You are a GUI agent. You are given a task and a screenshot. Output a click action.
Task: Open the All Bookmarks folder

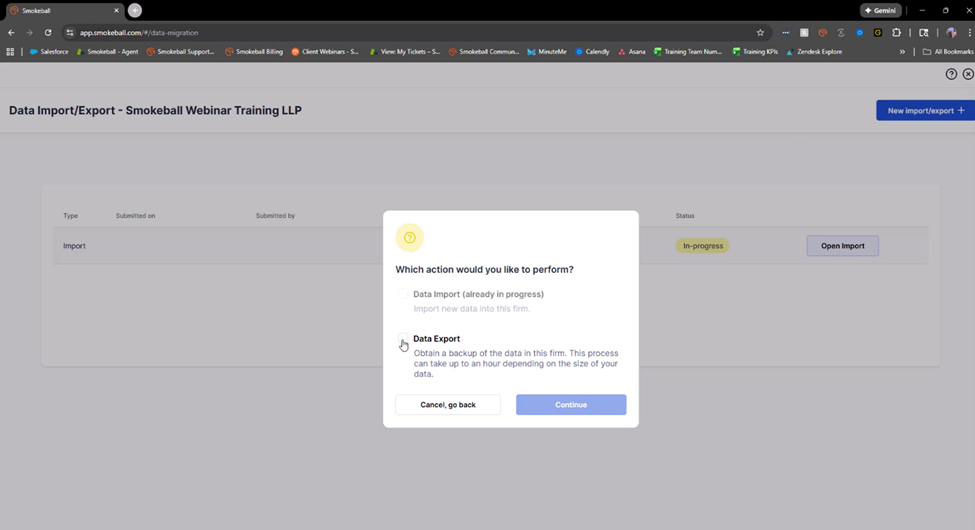tap(947, 52)
